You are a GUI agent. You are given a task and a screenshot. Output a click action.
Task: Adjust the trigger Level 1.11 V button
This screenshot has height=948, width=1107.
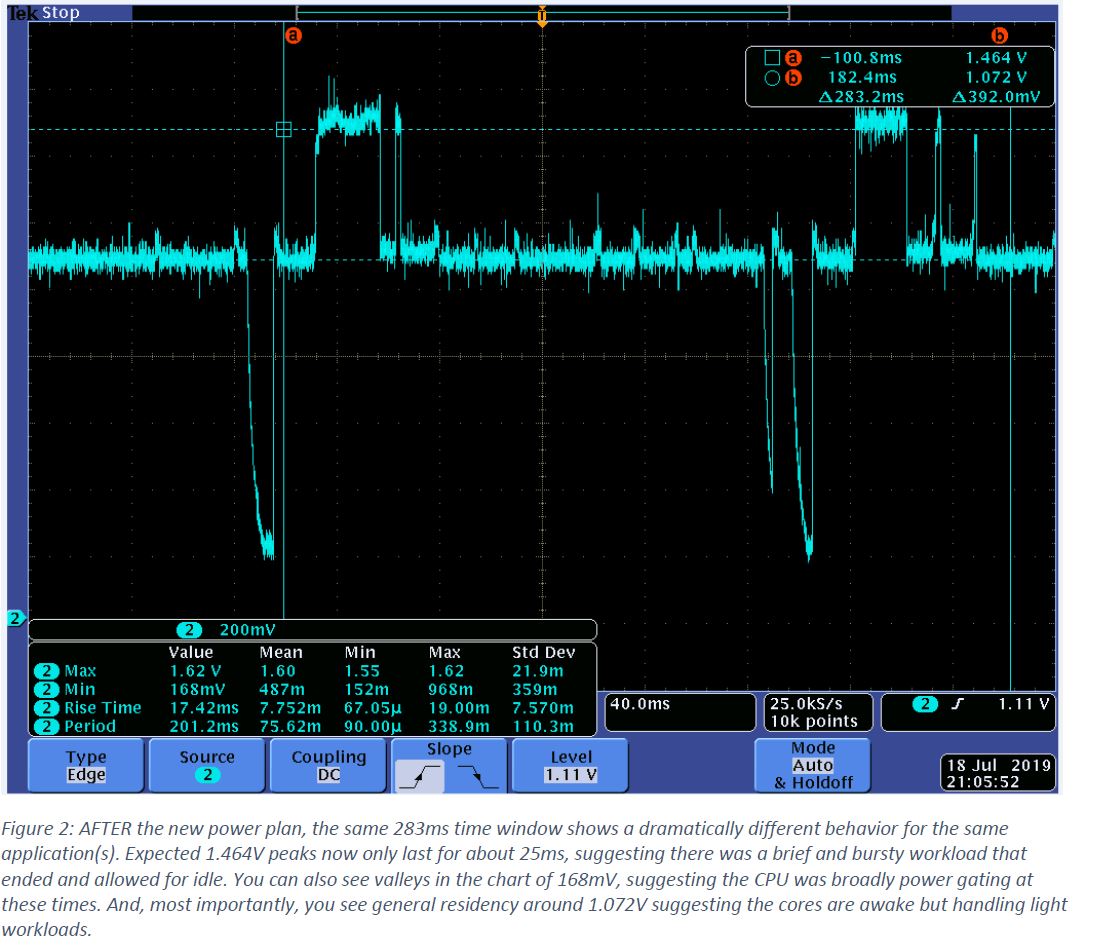click(570, 765)
